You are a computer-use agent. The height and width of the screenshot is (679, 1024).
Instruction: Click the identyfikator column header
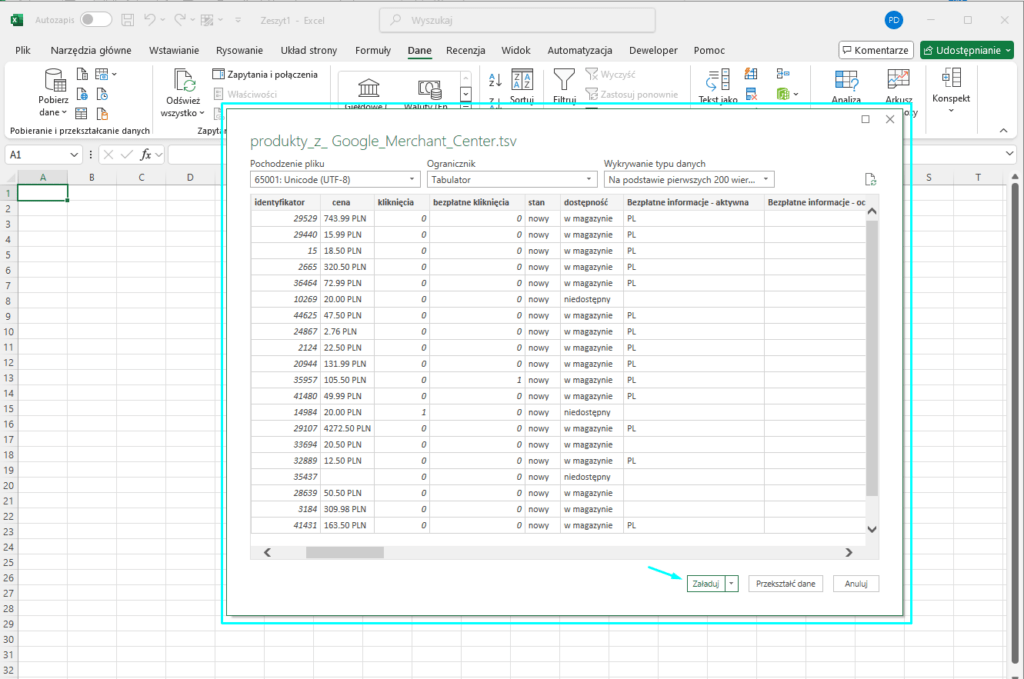pyautogui.click(x=285, y=202)
